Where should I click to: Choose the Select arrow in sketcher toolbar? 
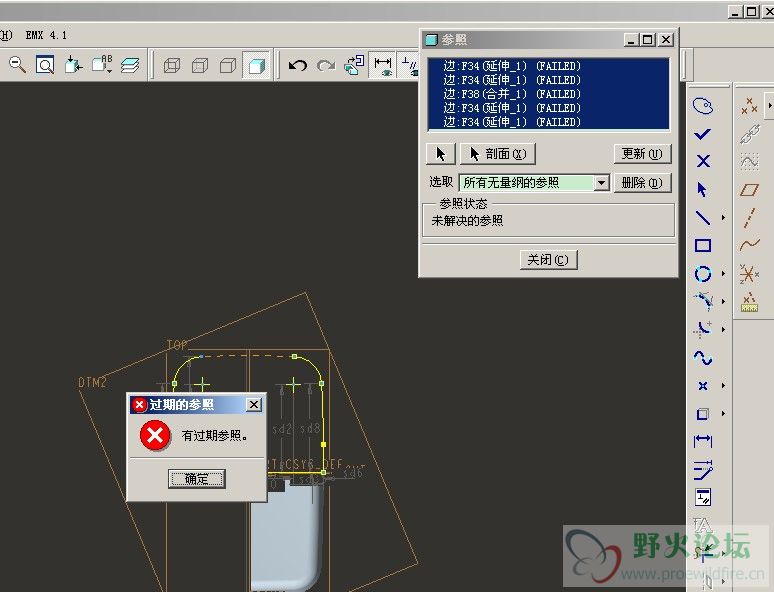702,189
